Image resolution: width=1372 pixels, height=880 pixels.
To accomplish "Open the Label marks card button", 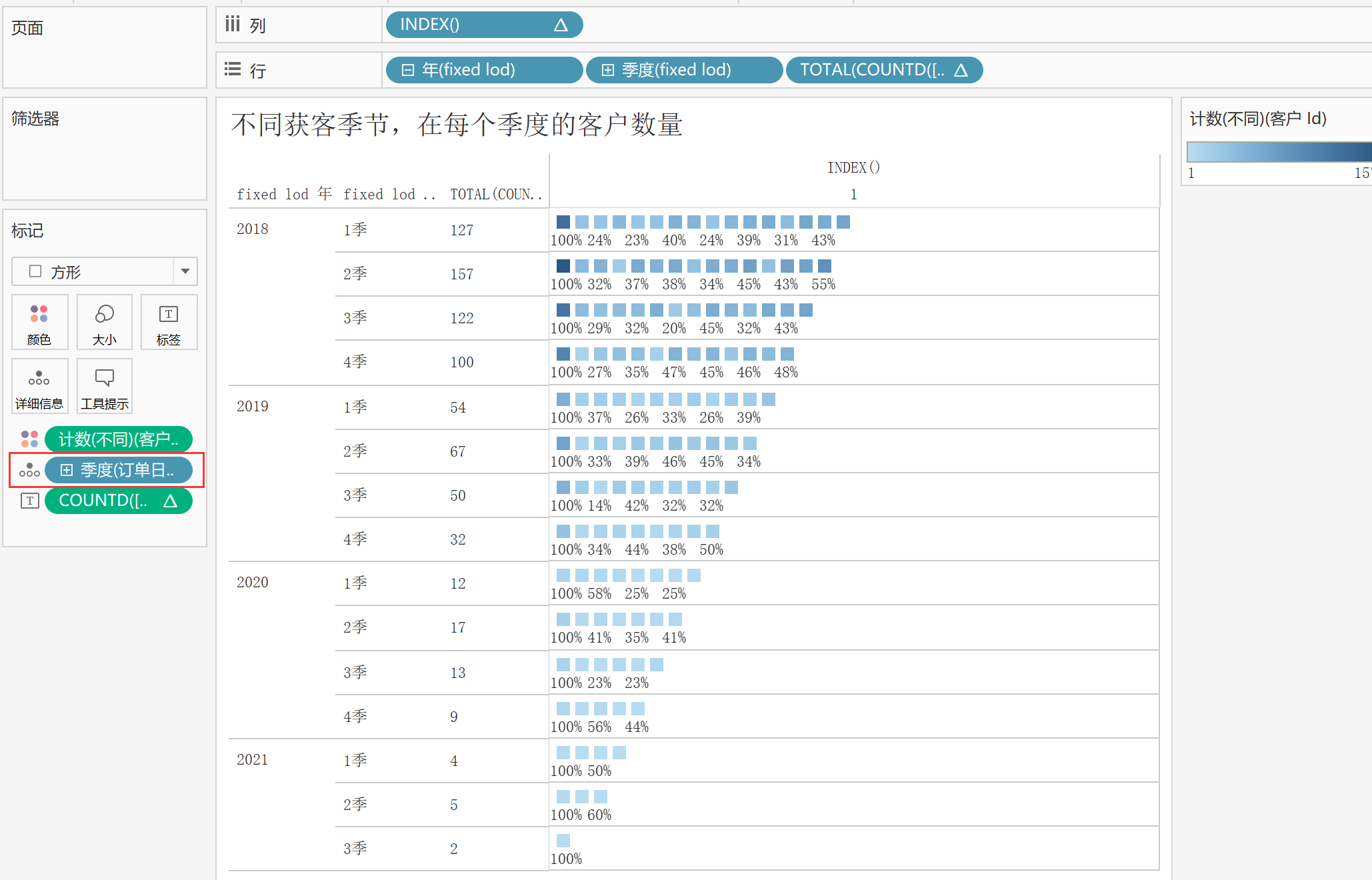I will (169, 322).
